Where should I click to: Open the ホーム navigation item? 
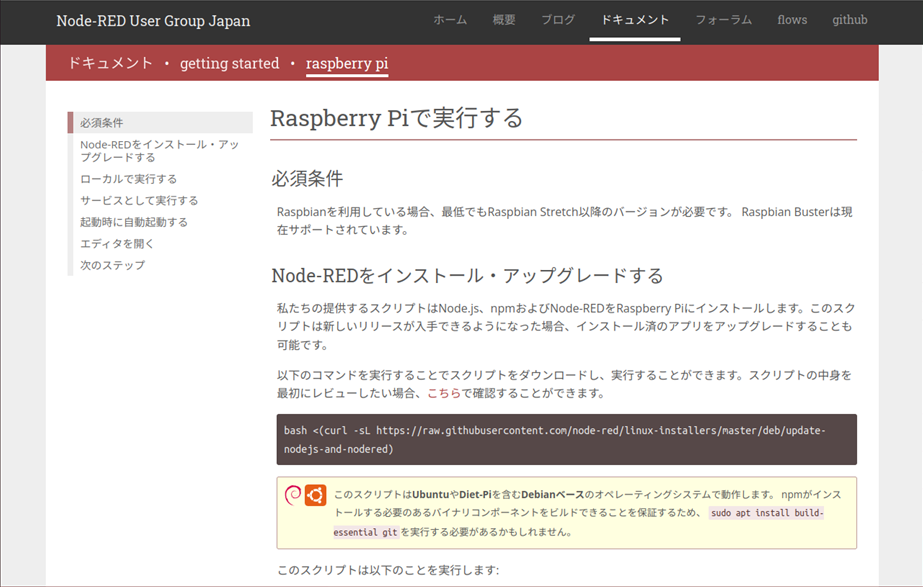click(449, 20)
